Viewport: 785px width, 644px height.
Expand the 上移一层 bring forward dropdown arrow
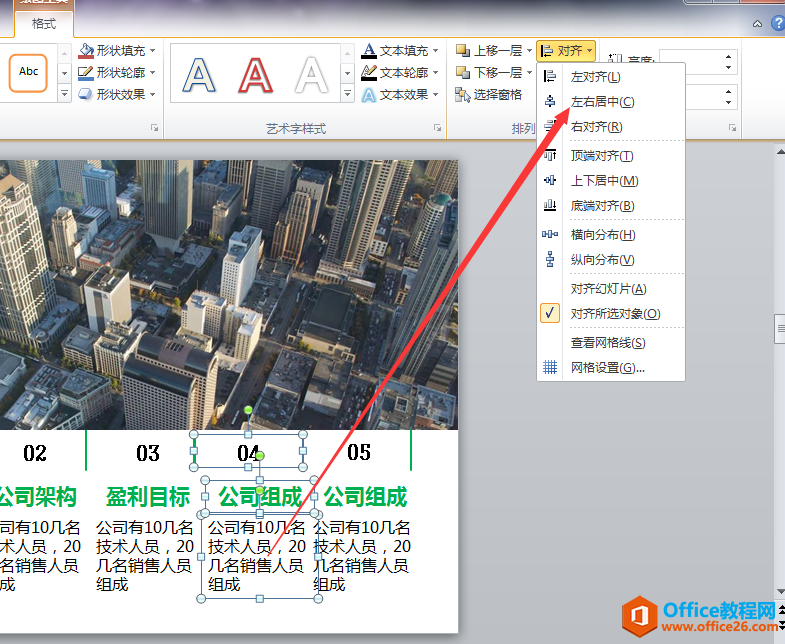(x=529, y=50)
